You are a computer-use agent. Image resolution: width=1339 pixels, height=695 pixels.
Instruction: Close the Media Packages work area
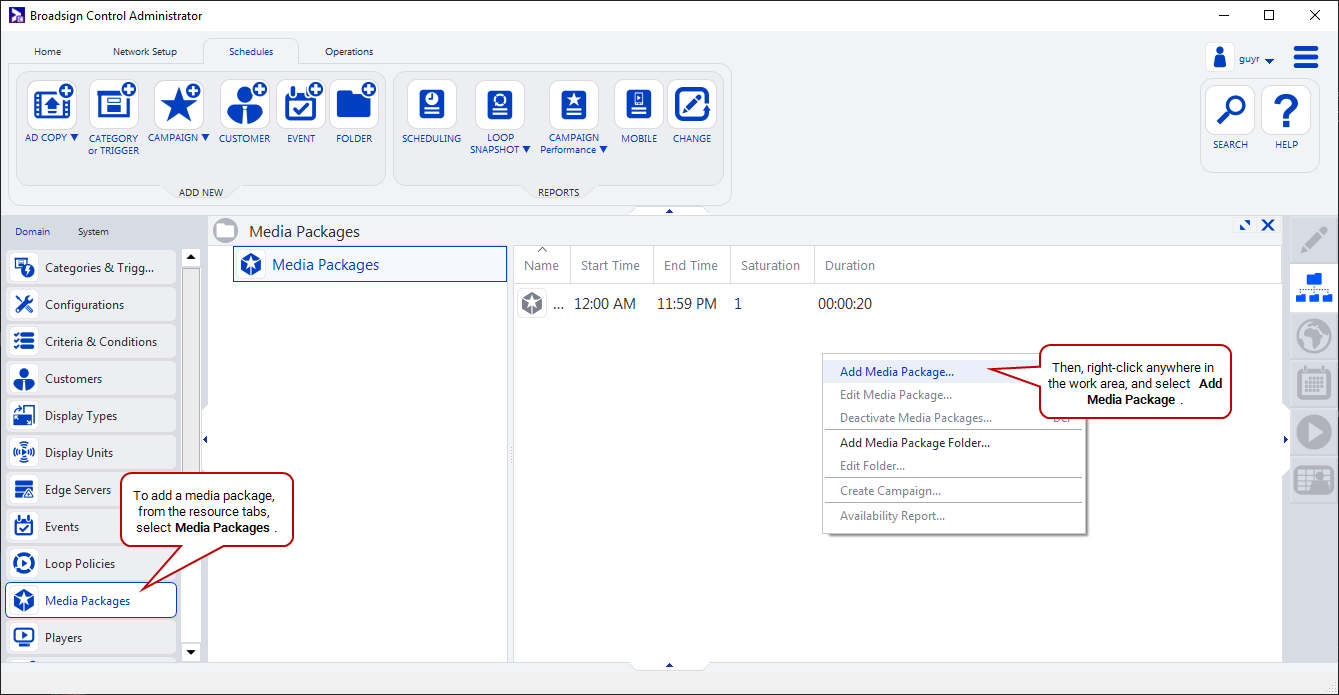(x=1268, y=226)
